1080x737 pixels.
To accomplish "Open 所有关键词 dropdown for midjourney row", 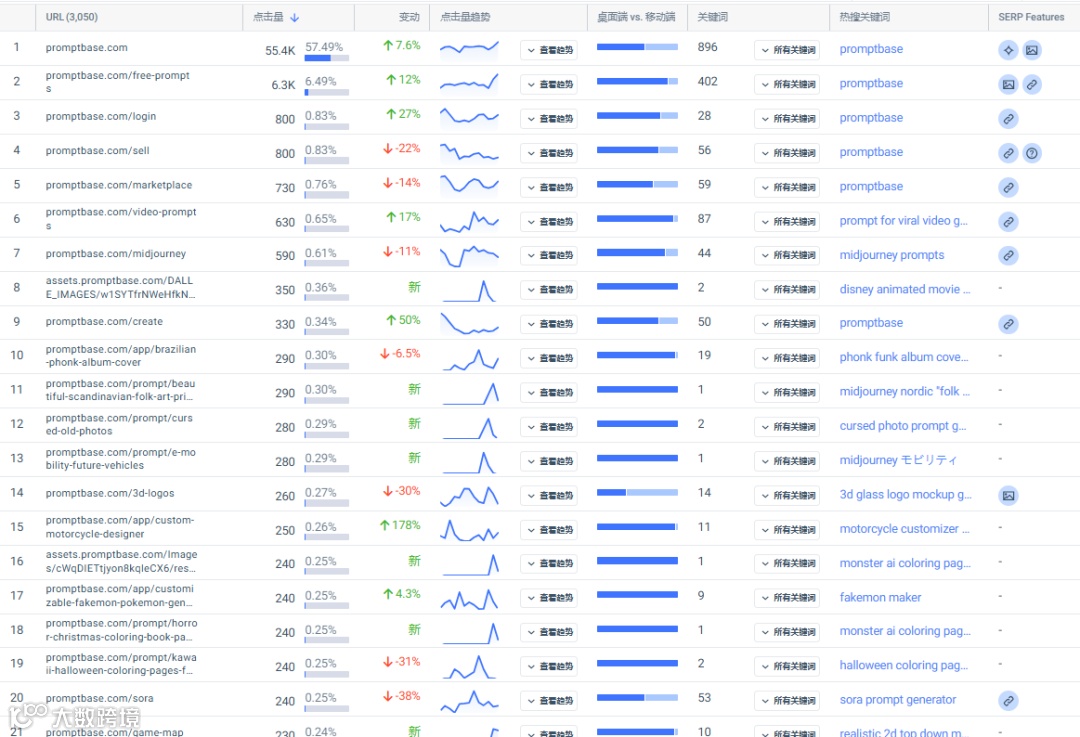I will point(787,256).
